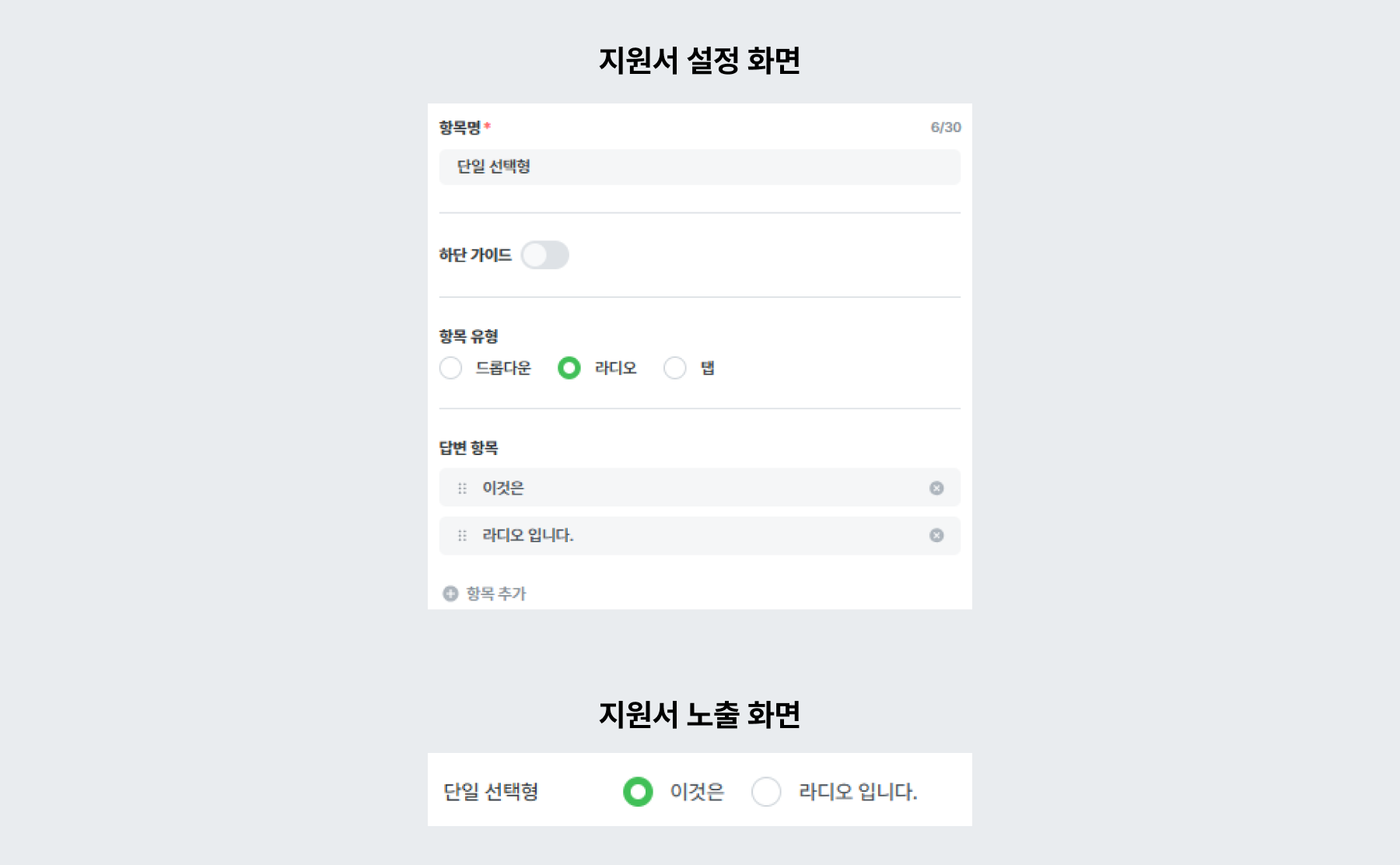This screenshot has height=865, width=1400.
Task: Click the 답변 항목 section header
Action: coord(467,448)
